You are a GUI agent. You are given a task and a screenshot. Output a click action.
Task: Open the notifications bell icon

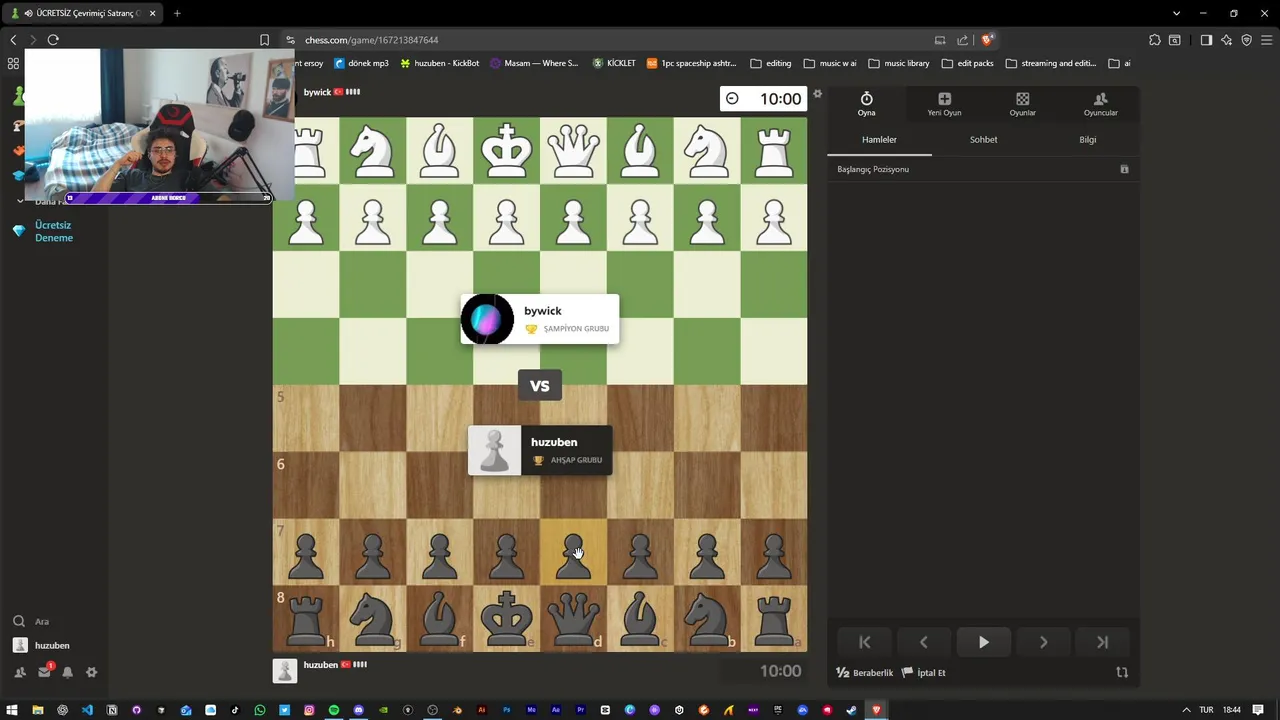pyautogui.click(x=68, y=672)
